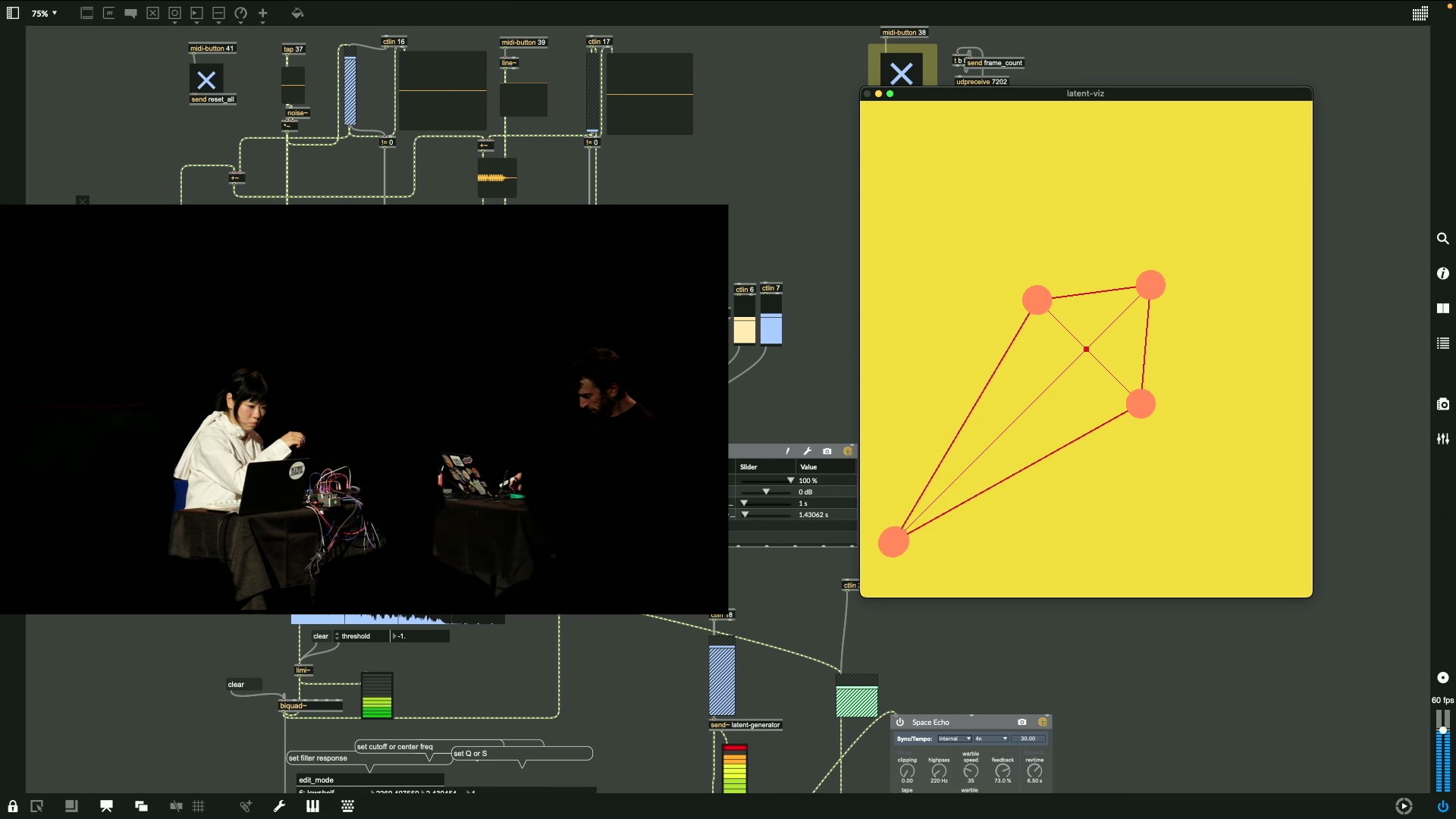Open the 75% zoom dropdown
The height and width of the screenshot is (819, 1456).
coord(44,13)
